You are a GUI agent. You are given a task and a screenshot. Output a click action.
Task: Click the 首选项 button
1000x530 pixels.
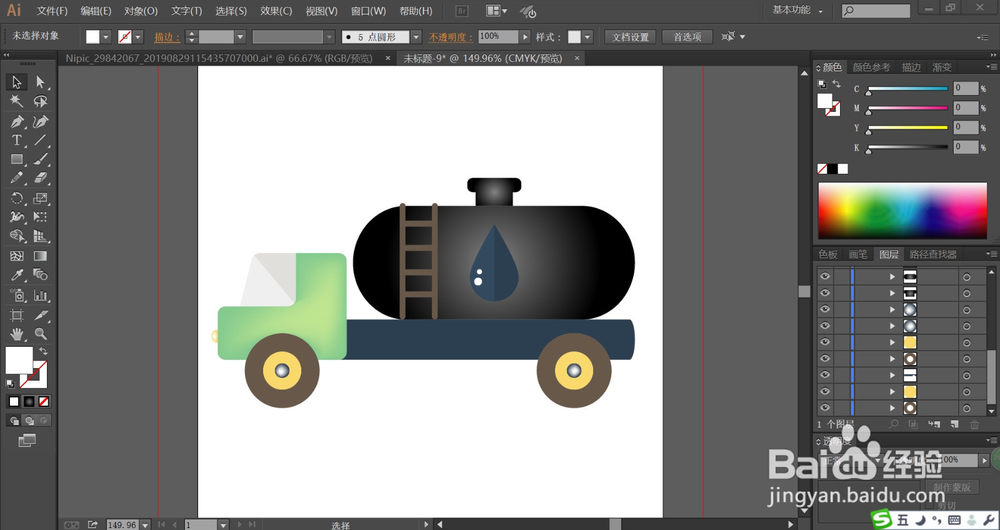pyautogui.click(x=687, y=37)
